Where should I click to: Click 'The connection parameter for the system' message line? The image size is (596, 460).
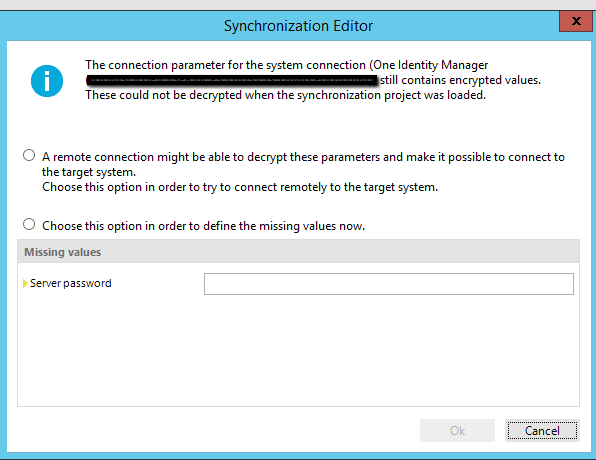[x=287, y=65]
